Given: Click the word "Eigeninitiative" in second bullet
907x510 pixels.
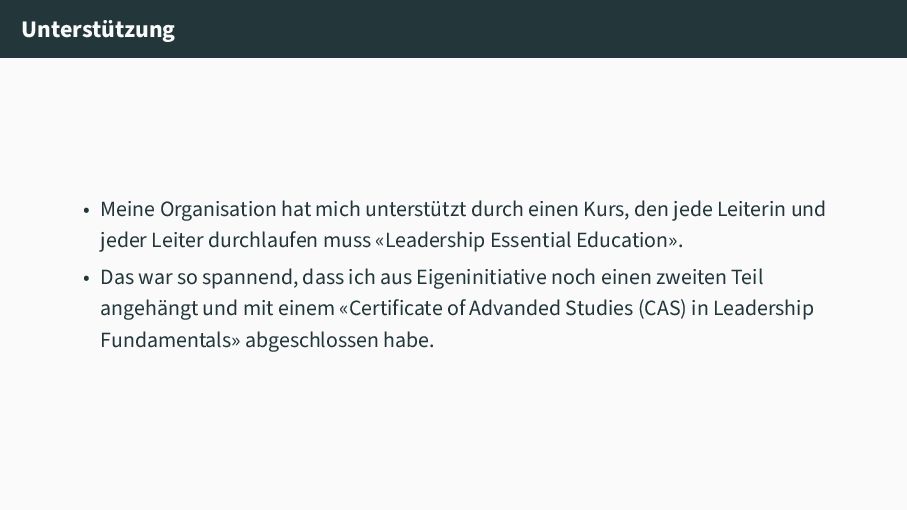Looking at the screenshot, I should [481, 278].
